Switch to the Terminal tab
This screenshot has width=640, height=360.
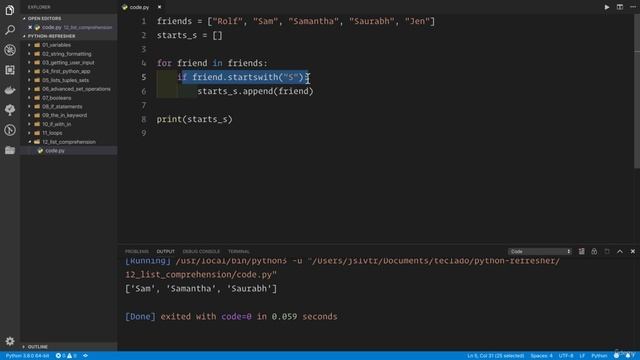pyautogui.click(x=239, y=251)
